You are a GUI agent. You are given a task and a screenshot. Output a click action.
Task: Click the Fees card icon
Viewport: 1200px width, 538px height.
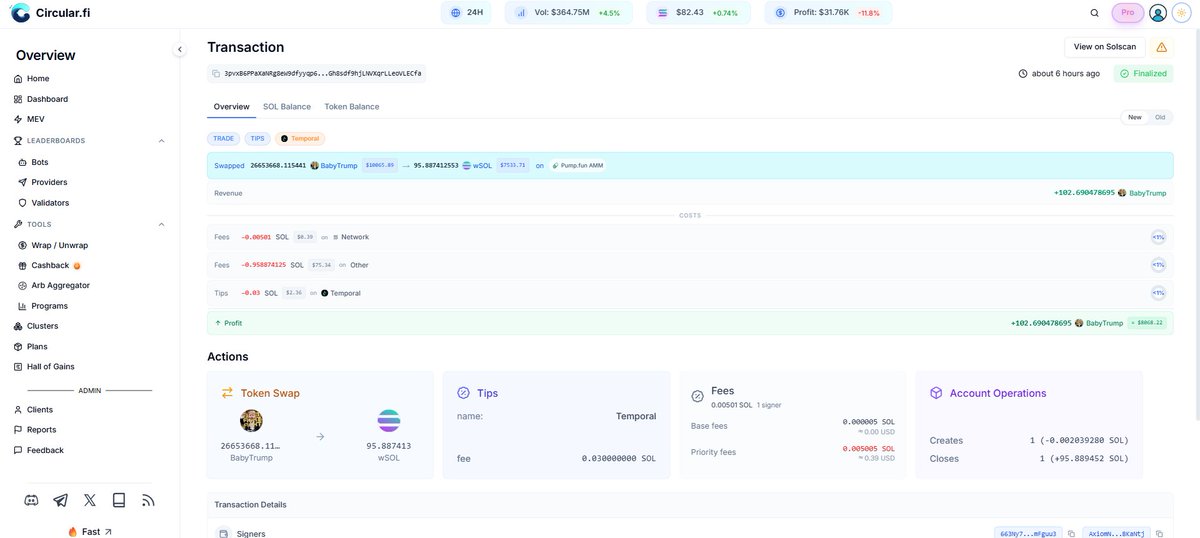tap(697, 396)
